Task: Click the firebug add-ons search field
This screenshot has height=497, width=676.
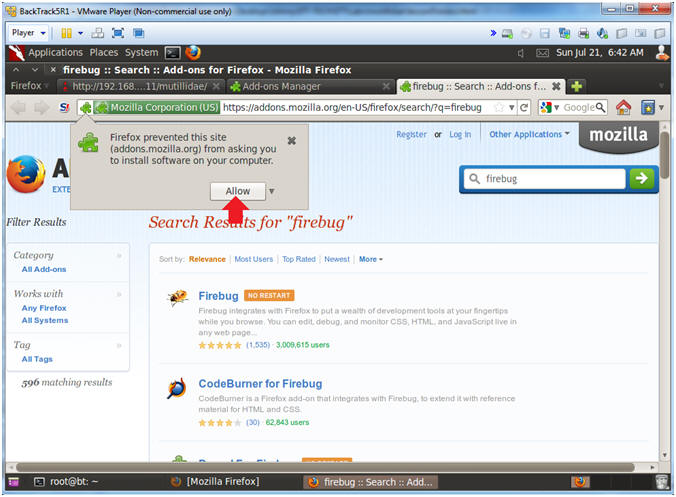Action: [x=545, y=178]
